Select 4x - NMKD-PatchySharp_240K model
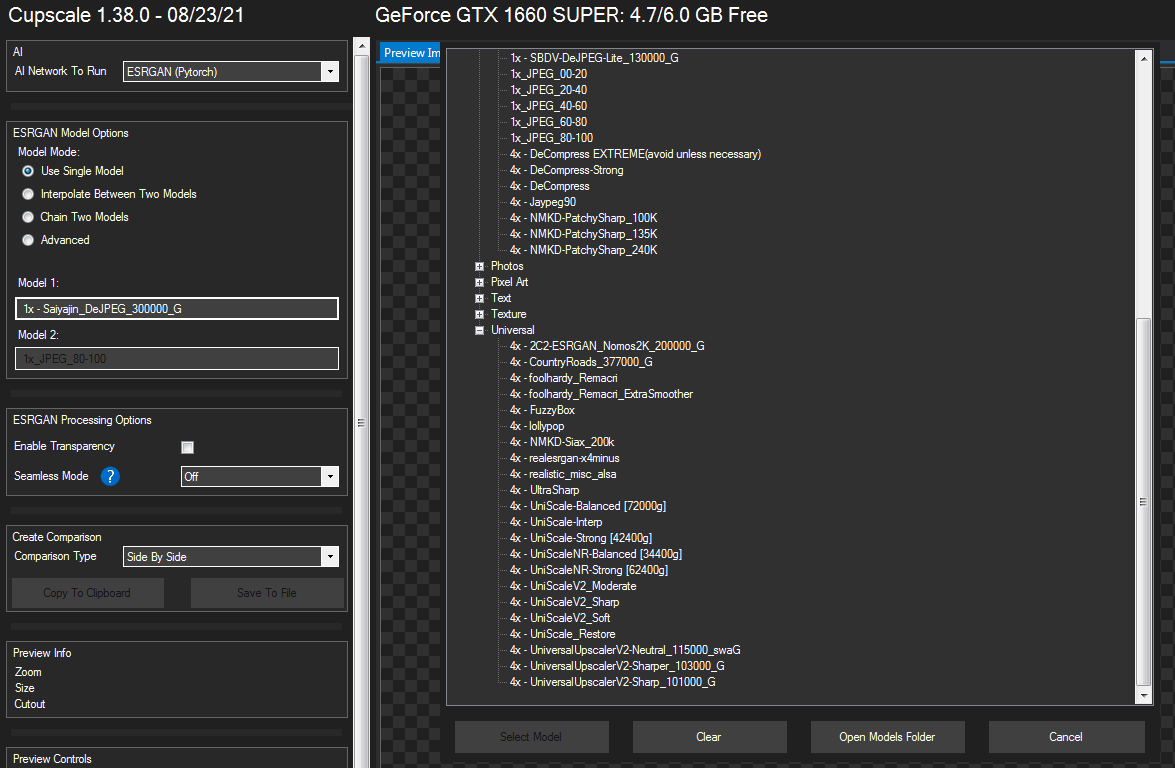The image size is (1175, 768). point(584,250)
